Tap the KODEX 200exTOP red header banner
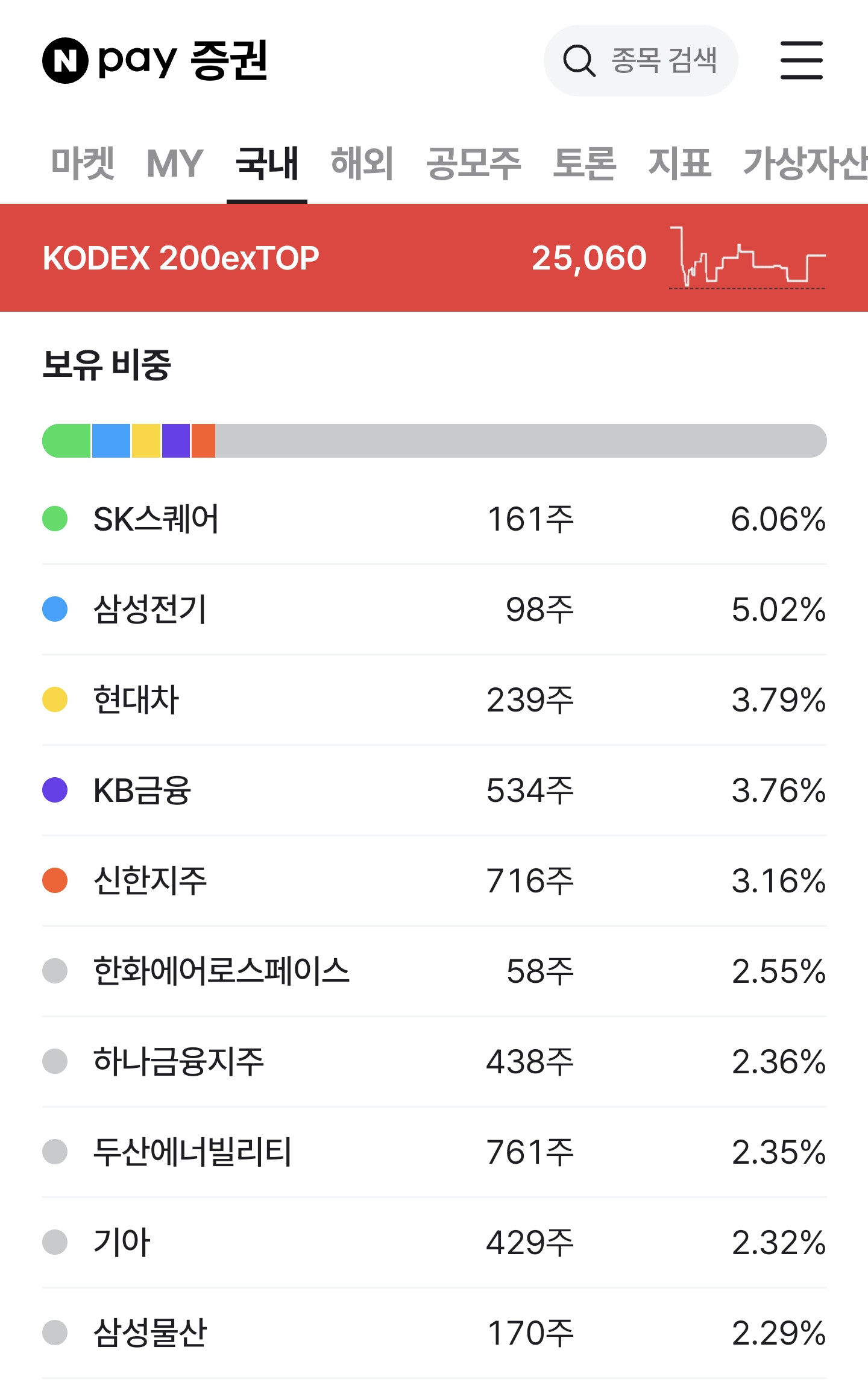868x1382 pixels. coord(434,257)
